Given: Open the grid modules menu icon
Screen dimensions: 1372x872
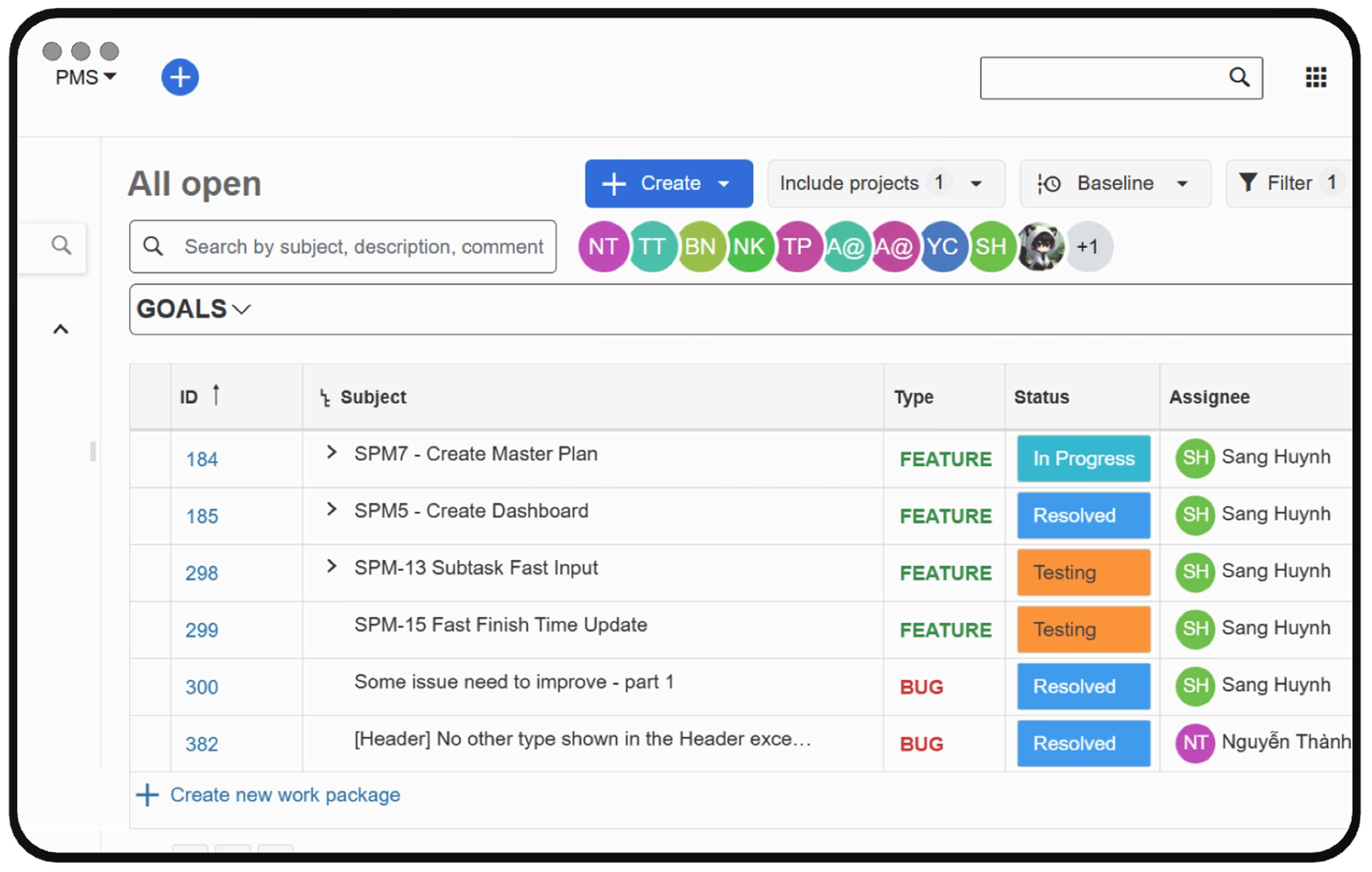Looking at the screenshot, I should (x=1315, y=77).
